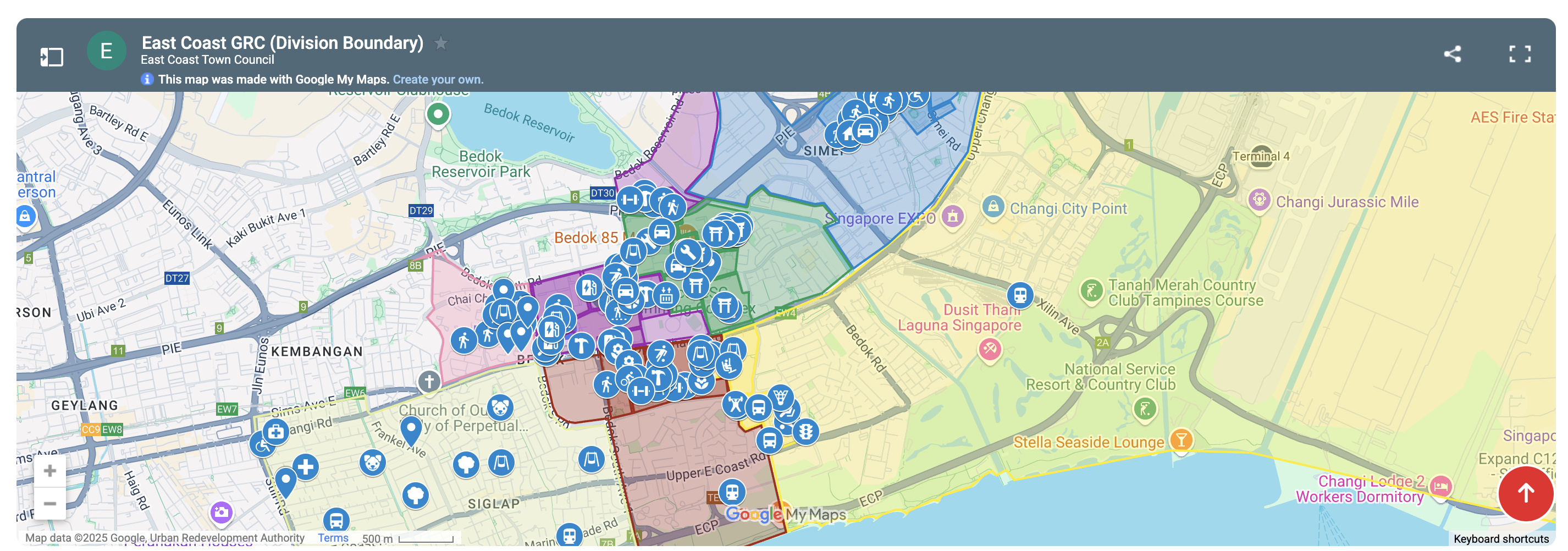
Task: Select the chairlift seat marker
Action: [728, 365]
